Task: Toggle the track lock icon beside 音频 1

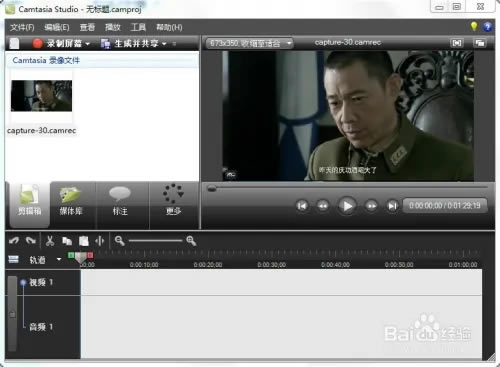Action: pyautogui.click(x=12, y=314)
